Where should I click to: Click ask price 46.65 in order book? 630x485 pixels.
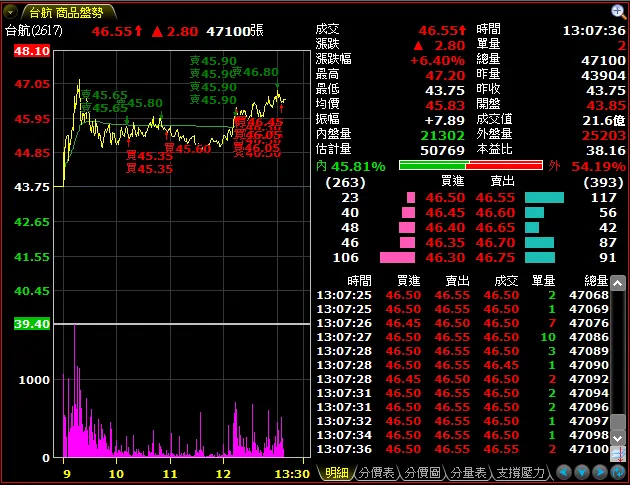coord(495,227)
